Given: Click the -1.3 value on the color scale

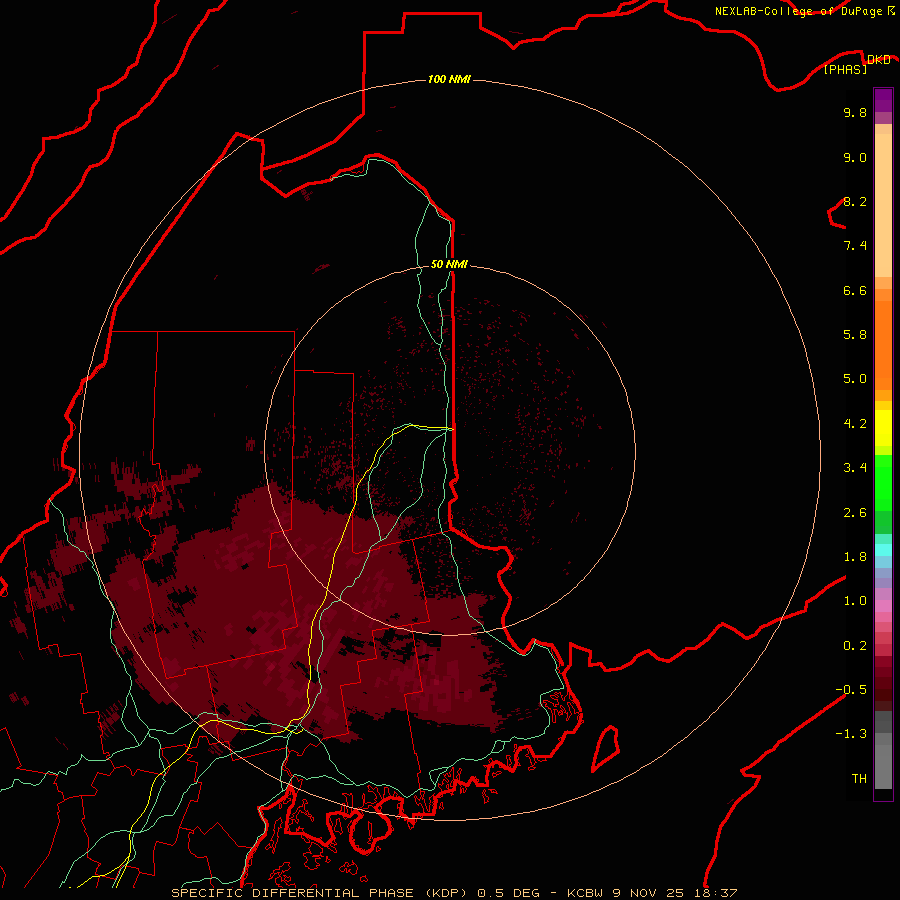Looking at the screenshot, I should (851, 734).
